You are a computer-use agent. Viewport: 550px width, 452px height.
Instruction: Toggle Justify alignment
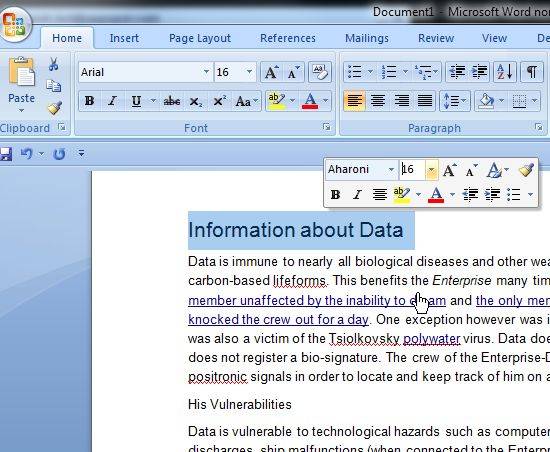pos(425,101)
